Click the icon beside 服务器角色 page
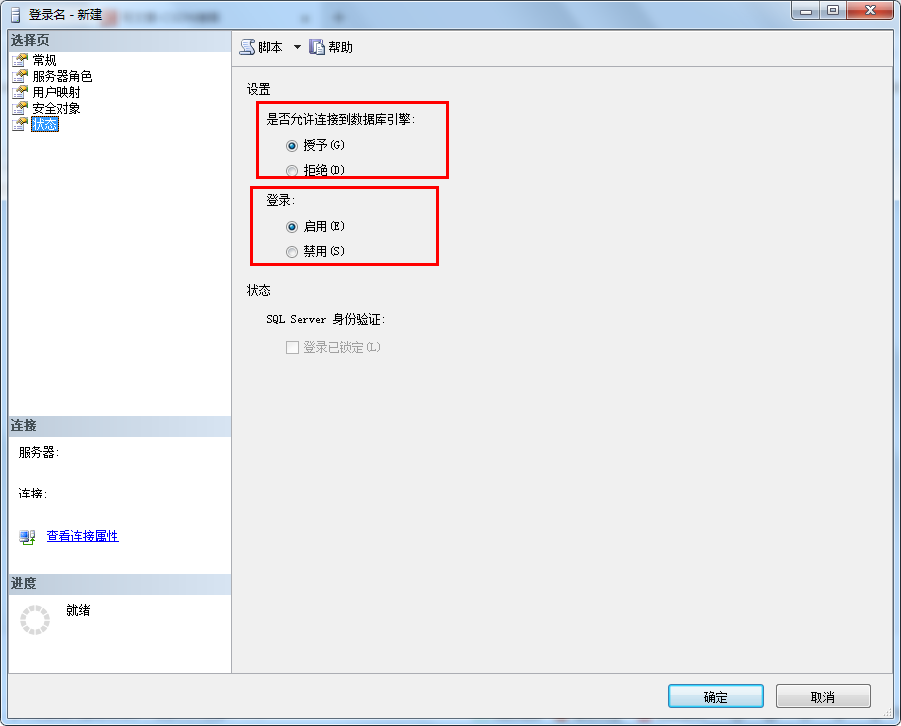Screen dimensions: 901x726 point(20,76)
